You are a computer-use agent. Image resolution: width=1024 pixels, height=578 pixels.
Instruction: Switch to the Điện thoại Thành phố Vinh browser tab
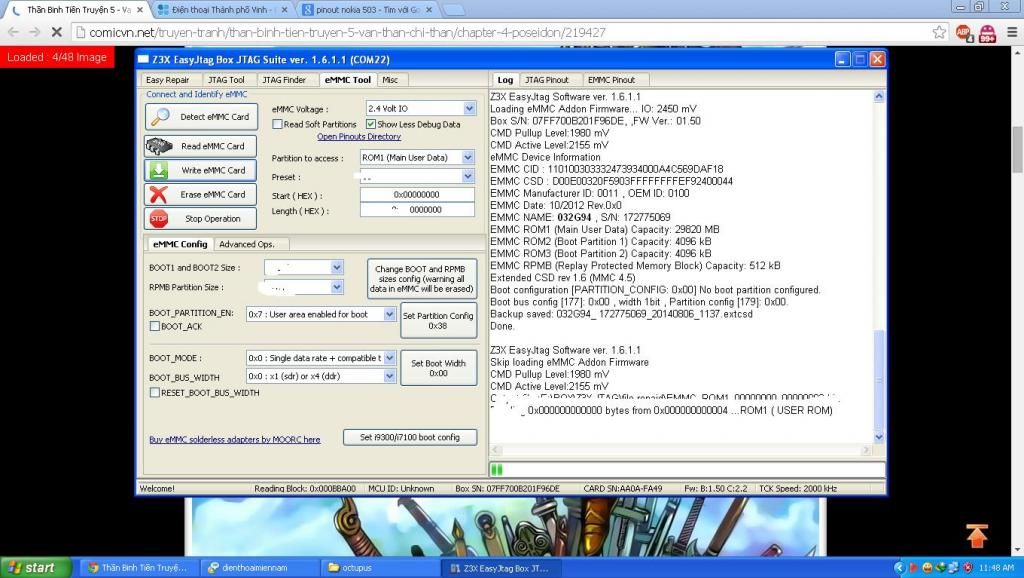click(x=220, y=10)
